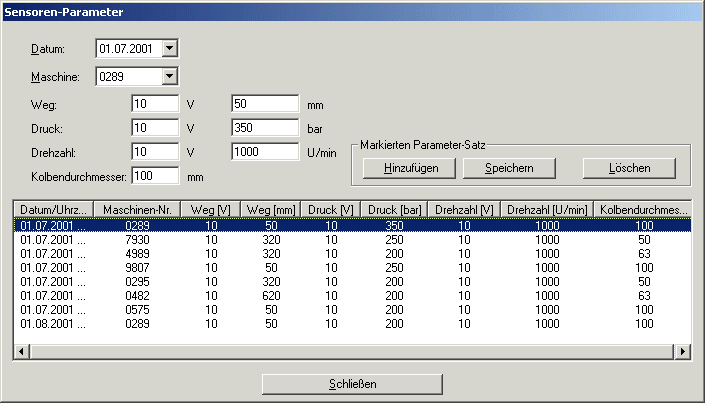This screenshot has height=403, width=705.
Task: Focus the Kolbendurchmesser input field
Action: (154, 176)
